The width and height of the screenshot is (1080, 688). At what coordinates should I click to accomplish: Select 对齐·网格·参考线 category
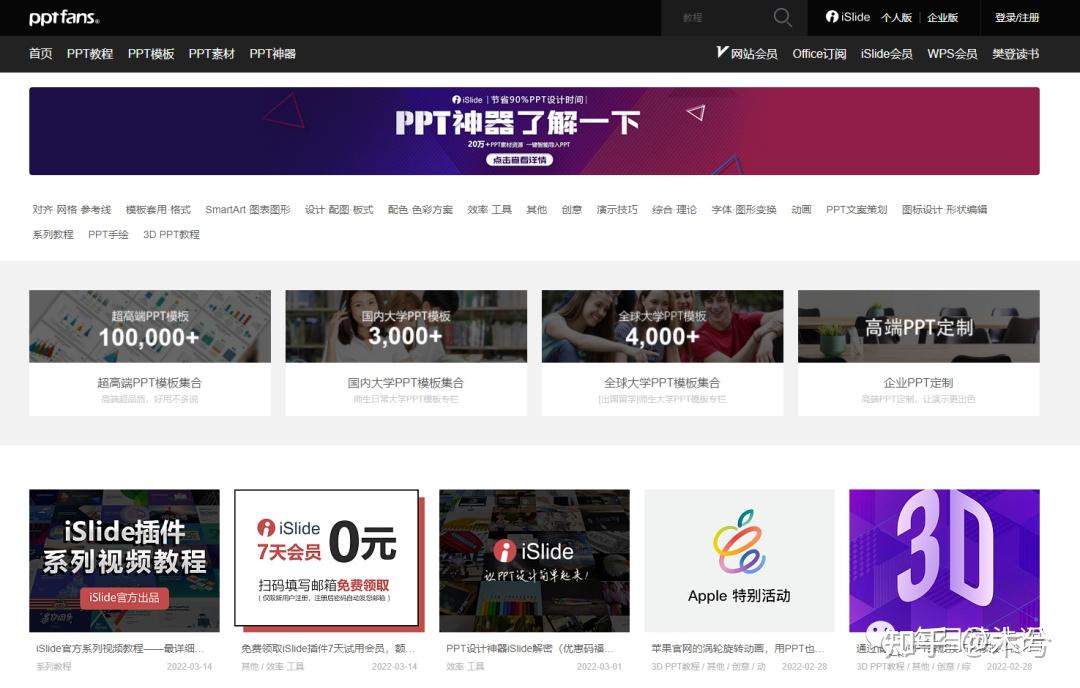[72, 209]
